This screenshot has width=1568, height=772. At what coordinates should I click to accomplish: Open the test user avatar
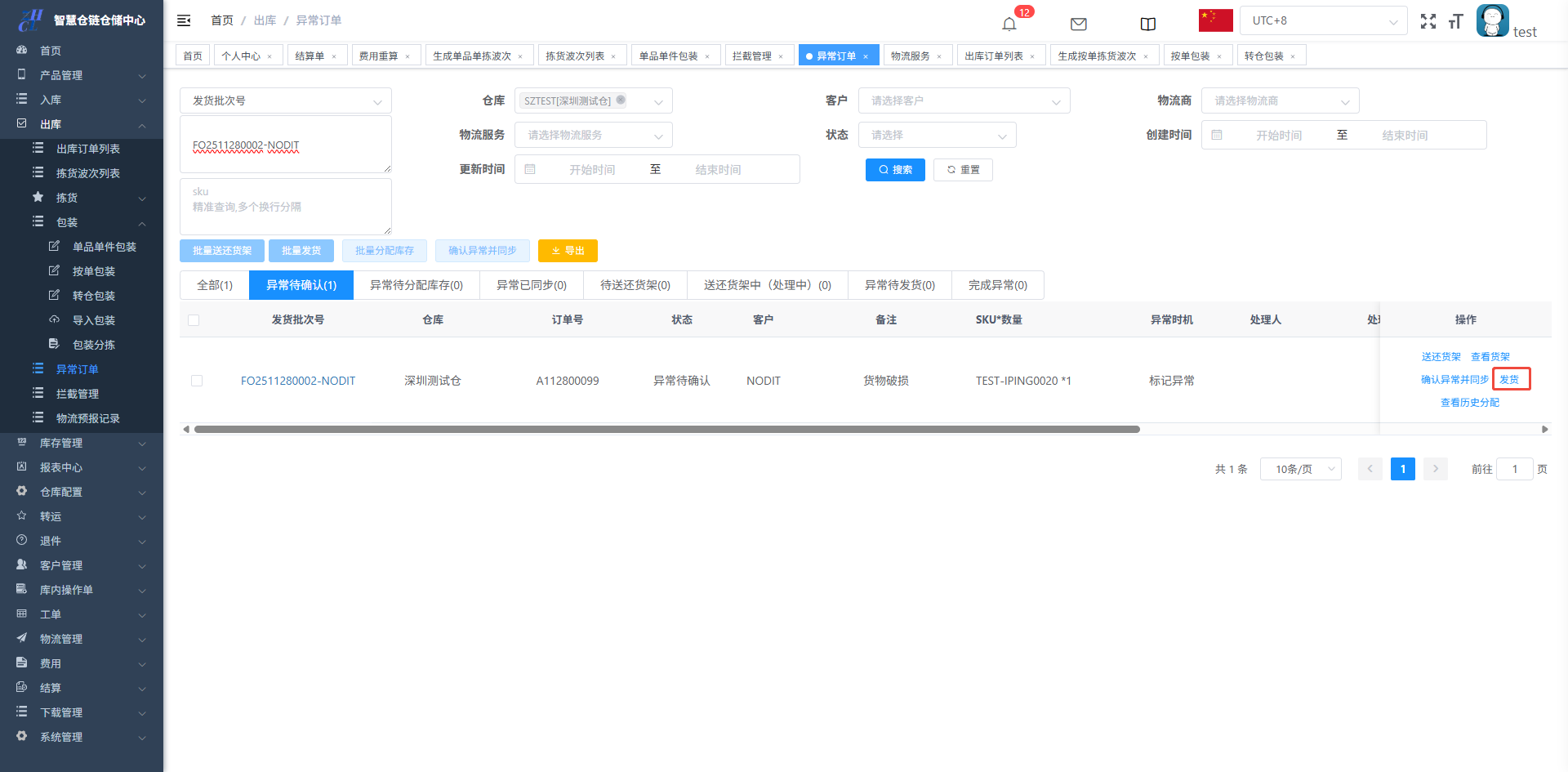1492,21
